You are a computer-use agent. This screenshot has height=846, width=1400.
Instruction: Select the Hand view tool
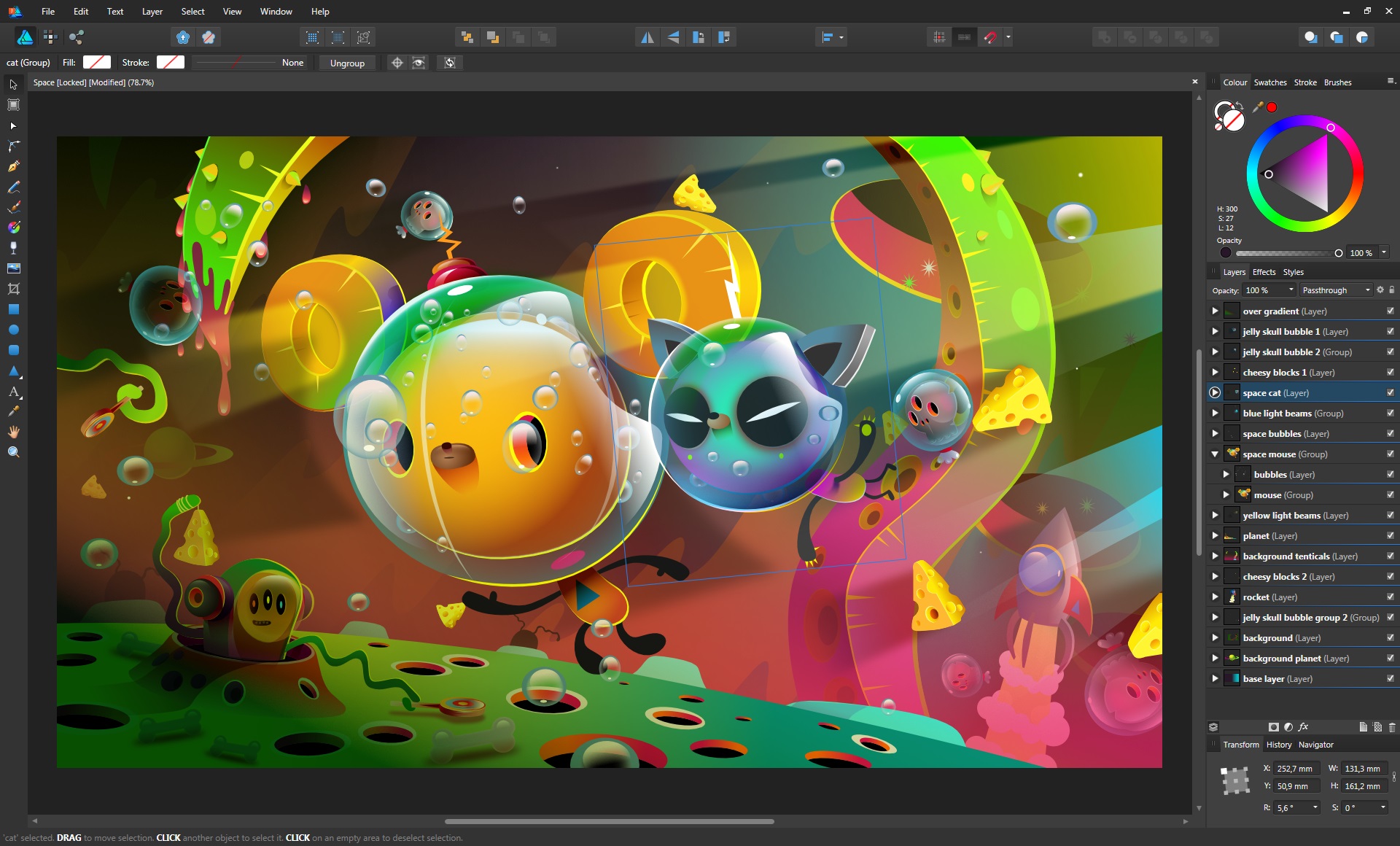(13, 432)
